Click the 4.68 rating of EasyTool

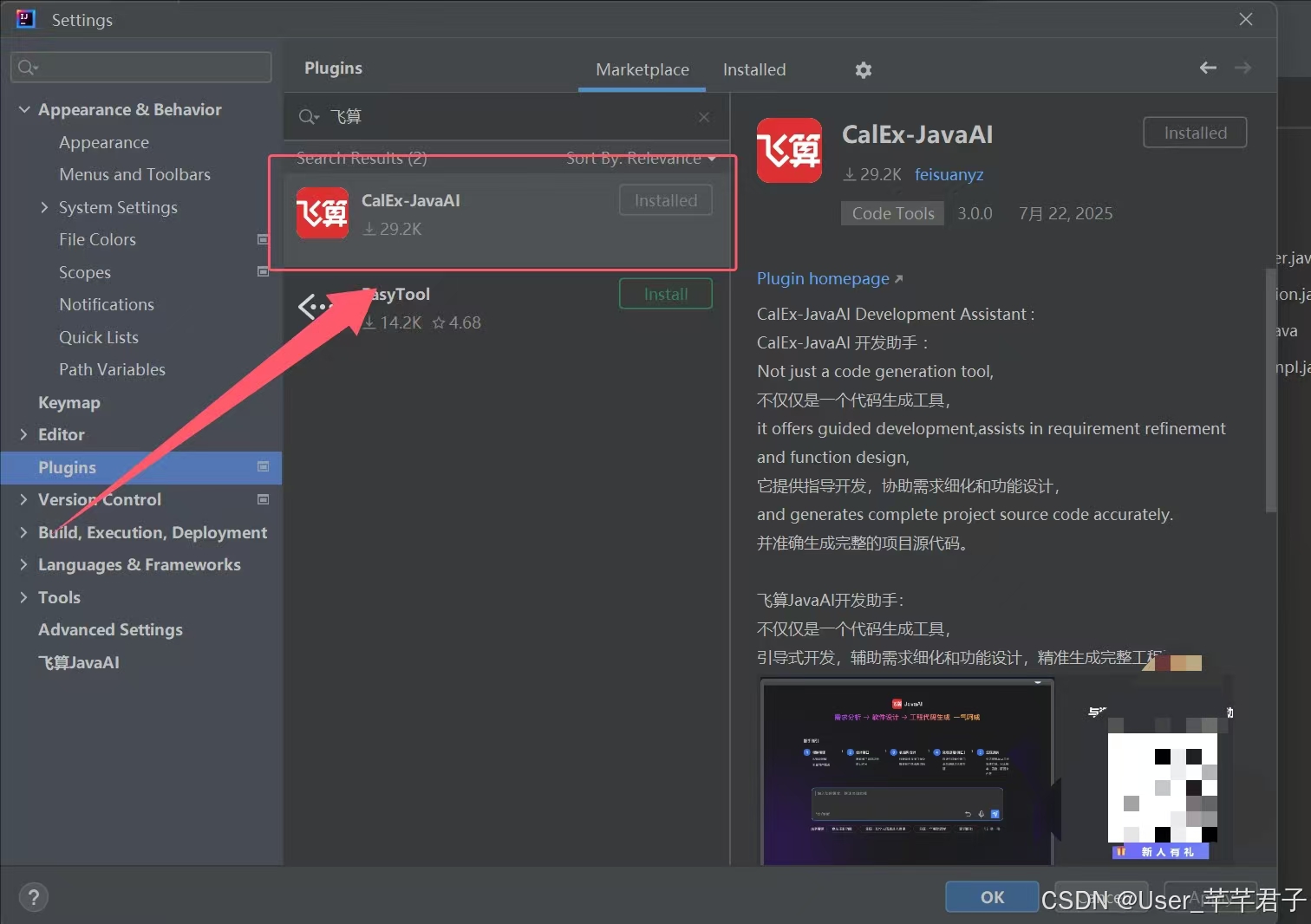pos(457,322)
